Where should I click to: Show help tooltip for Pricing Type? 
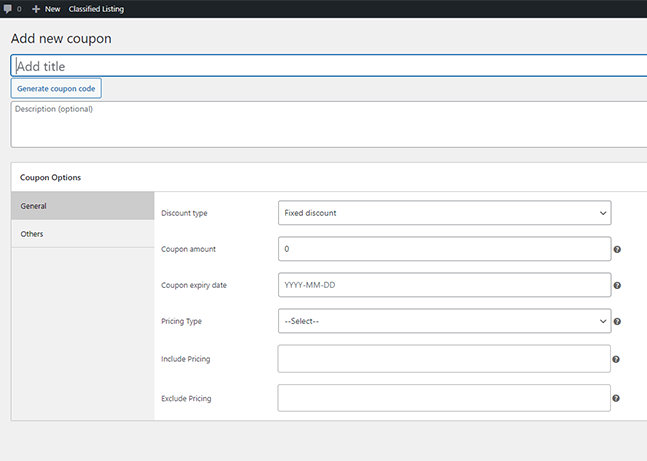617,322
